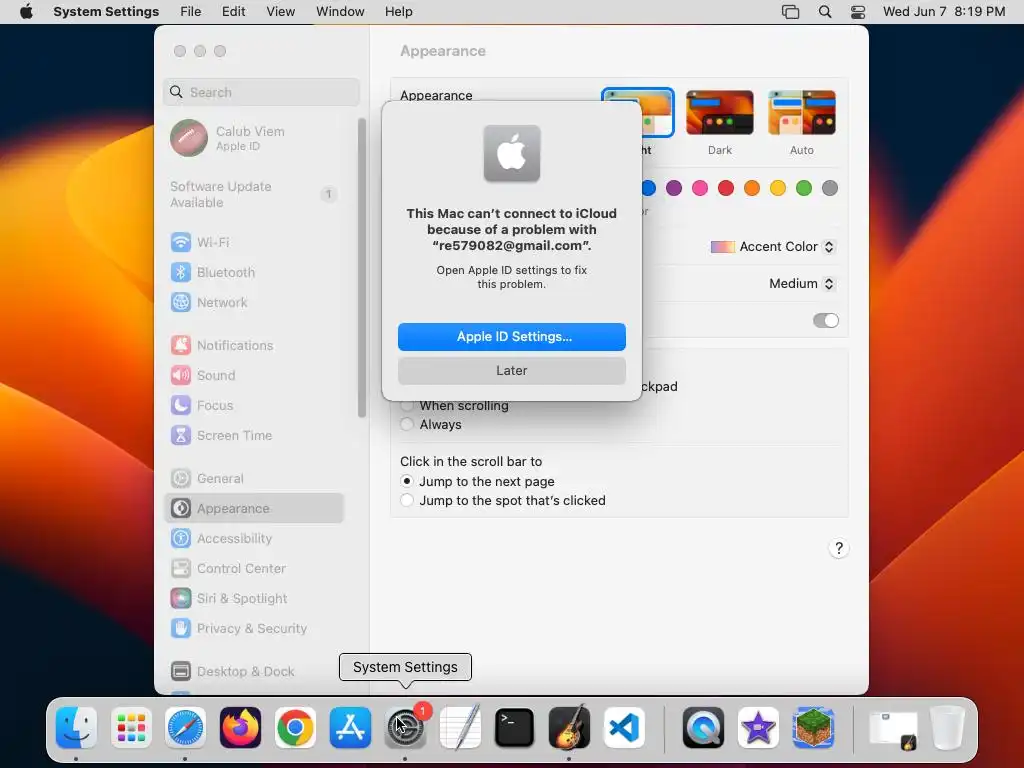Open Control Center in menu bar
The image size is (1024, 768).
click(858, 12)
